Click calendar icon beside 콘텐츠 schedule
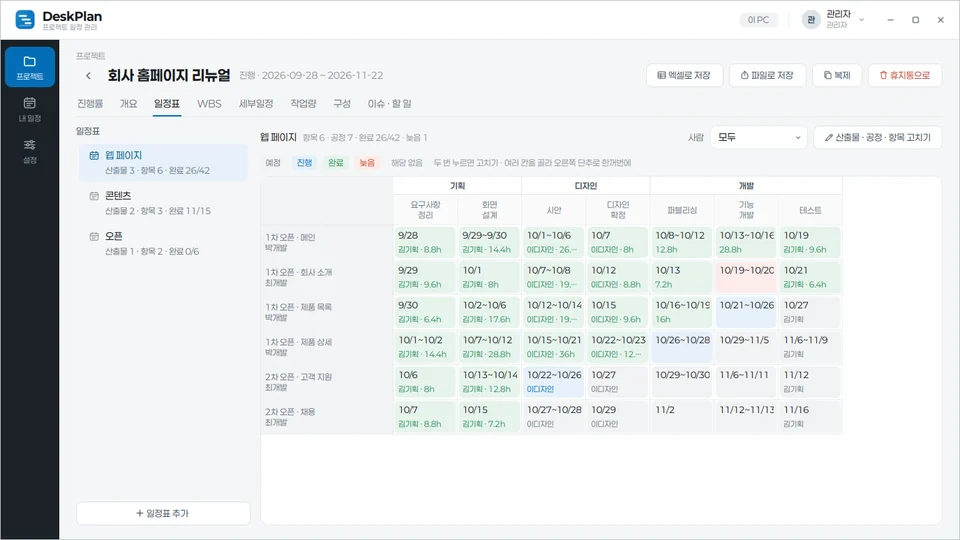This screenshot has height=540, width=960. [x=94, y=196]
